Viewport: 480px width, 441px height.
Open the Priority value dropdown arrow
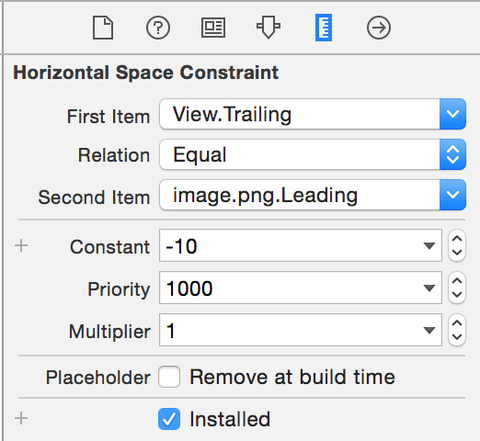[429, 288]
